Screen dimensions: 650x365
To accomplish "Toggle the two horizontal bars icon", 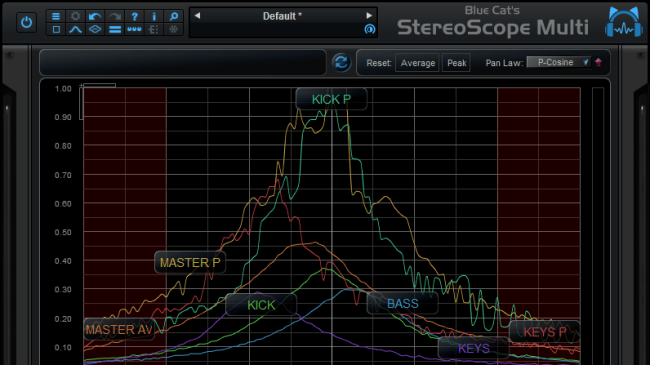I will (x=115, y=29).
